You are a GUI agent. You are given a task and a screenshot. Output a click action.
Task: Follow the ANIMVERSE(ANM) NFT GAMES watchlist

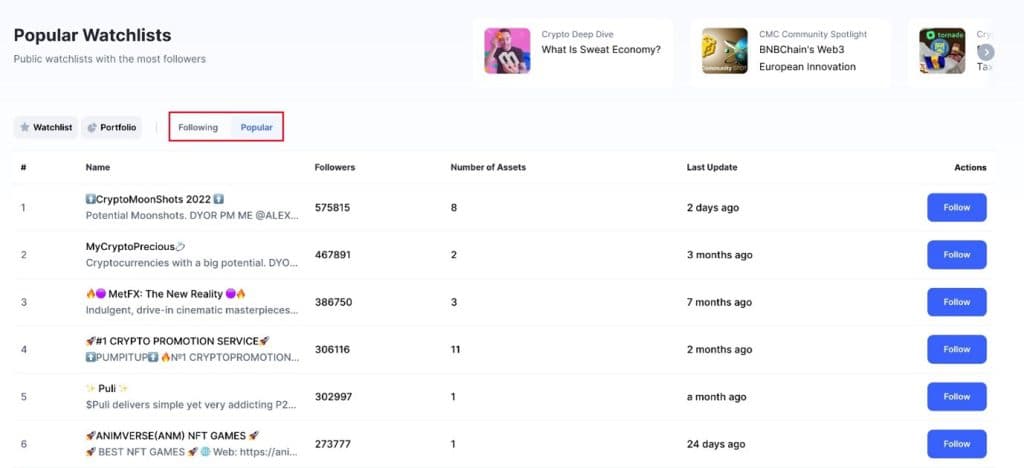coord(957,444)
